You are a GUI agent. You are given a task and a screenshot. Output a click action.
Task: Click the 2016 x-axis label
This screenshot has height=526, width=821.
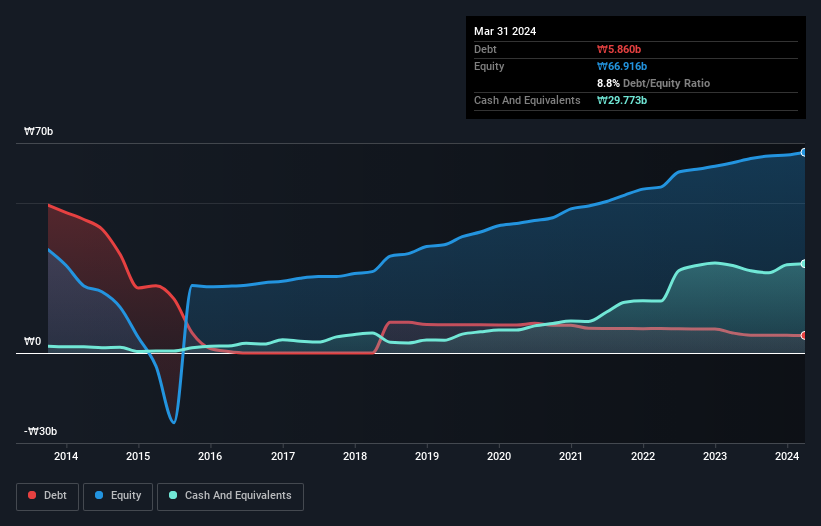[210, 456]
